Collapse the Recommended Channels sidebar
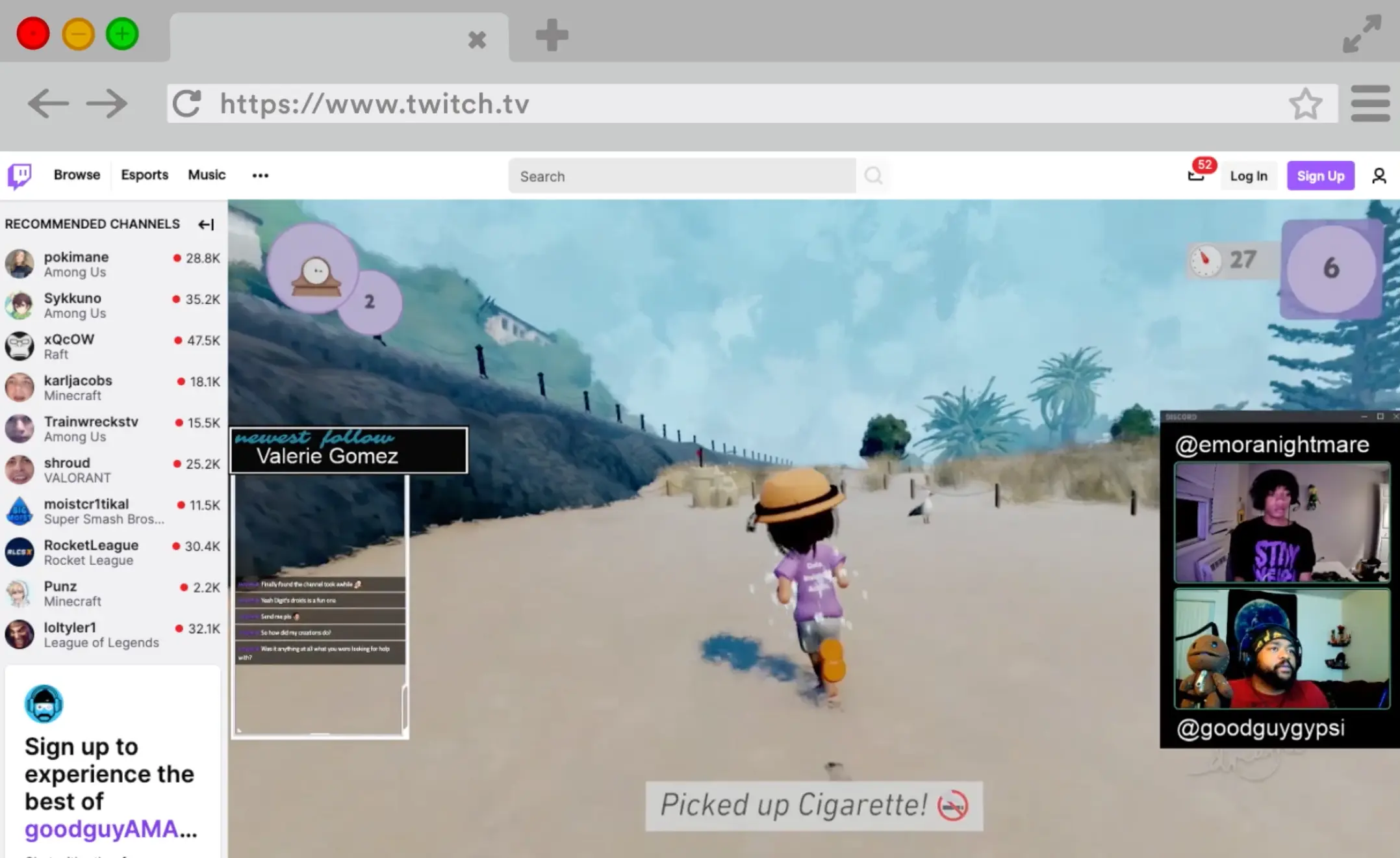Viewport: 1400px width, 858px height. click(206, 224)
